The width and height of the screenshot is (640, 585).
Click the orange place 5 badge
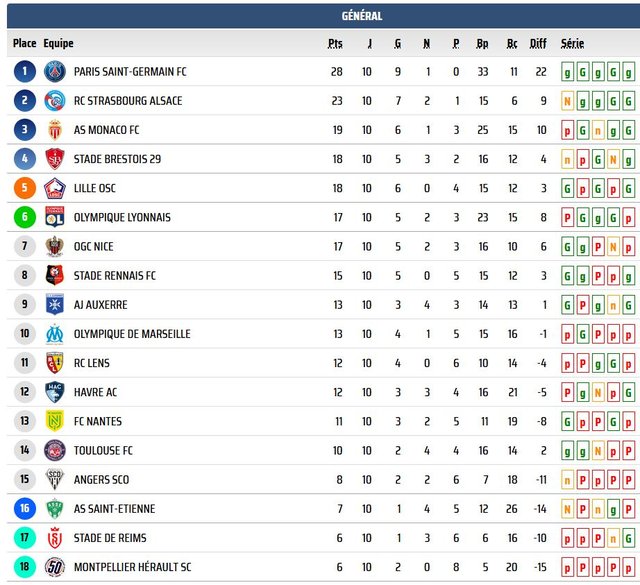click(x=24, y=188)
